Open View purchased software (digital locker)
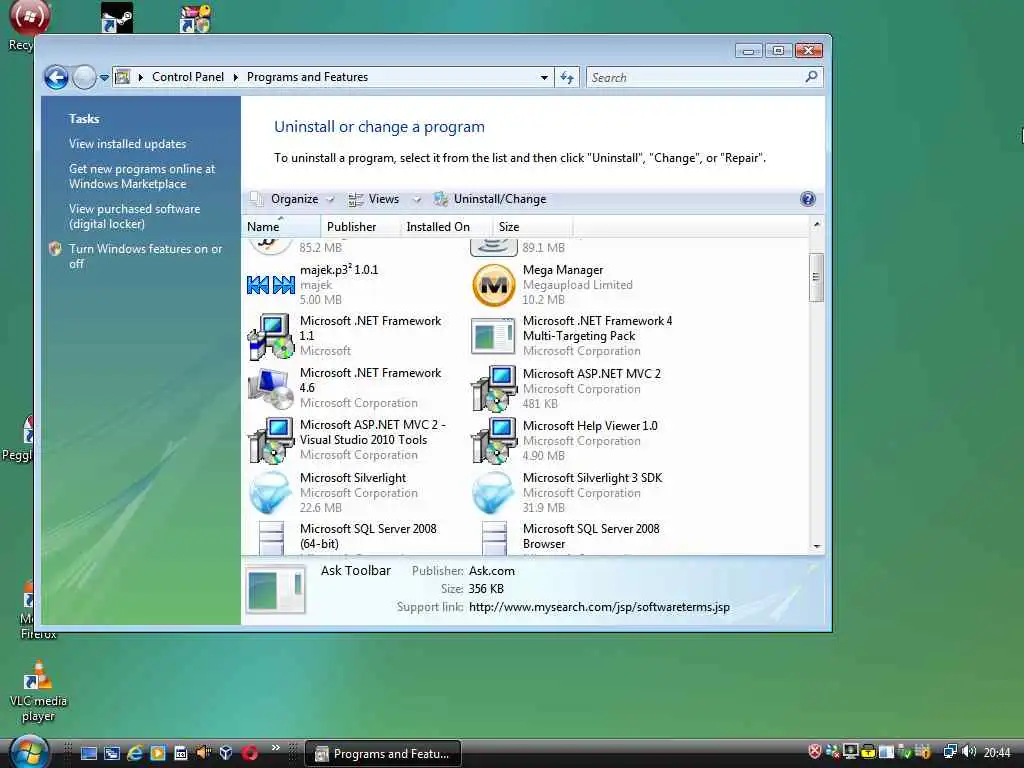 135,216
